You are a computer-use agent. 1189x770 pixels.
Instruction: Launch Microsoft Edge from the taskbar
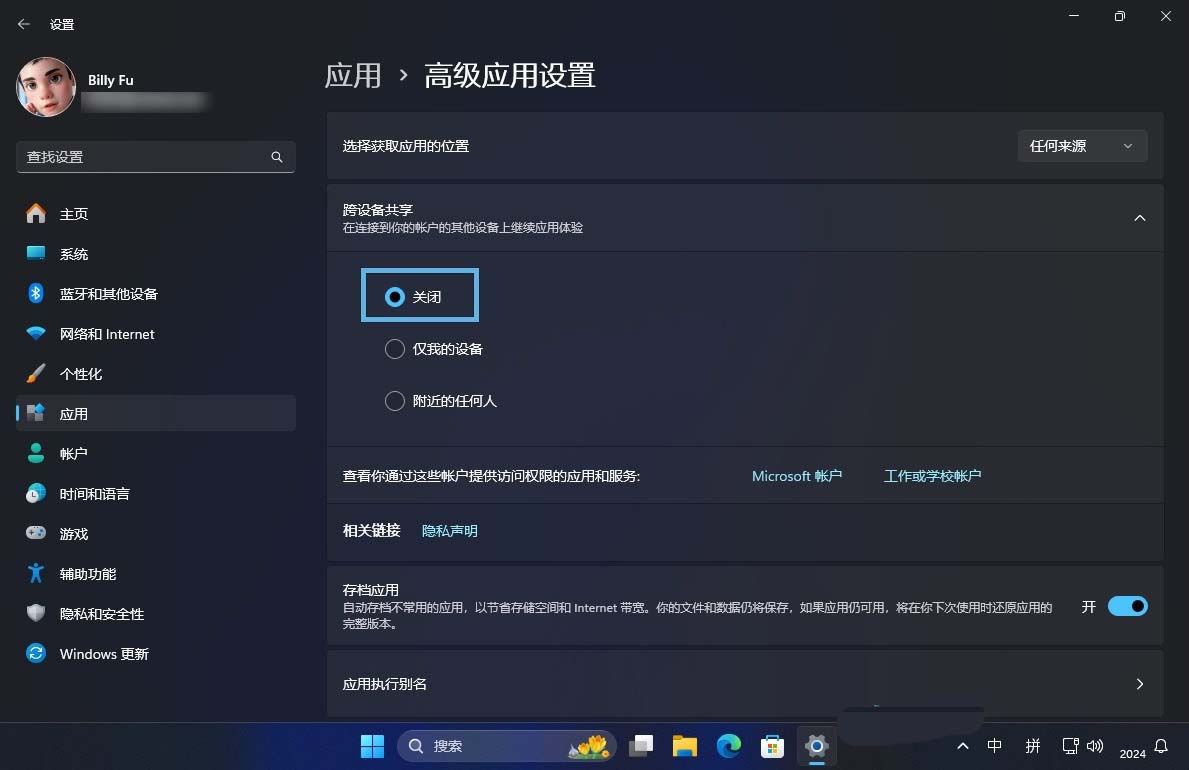(x=728, y=745)
